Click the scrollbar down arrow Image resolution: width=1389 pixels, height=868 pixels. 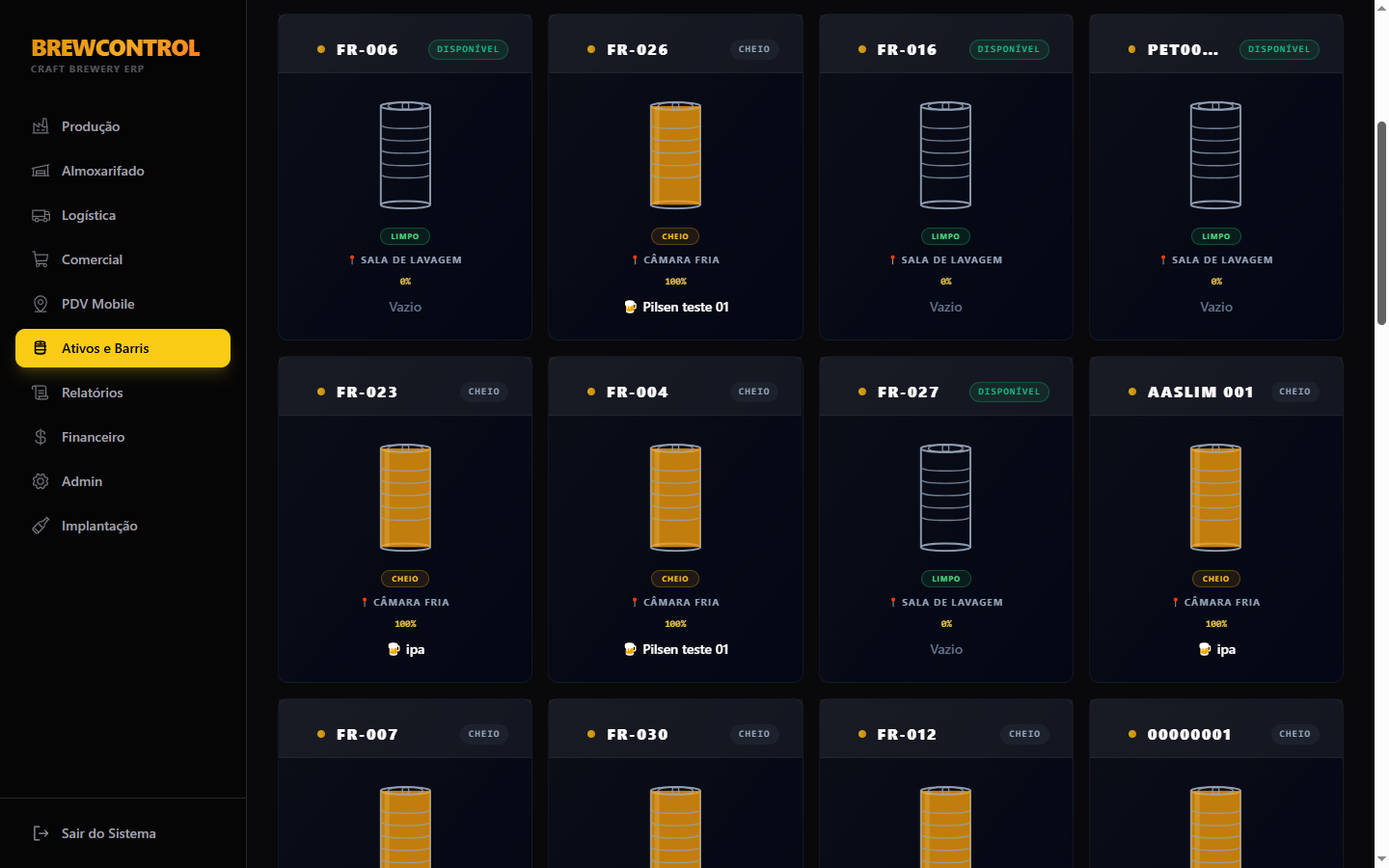1381,858
